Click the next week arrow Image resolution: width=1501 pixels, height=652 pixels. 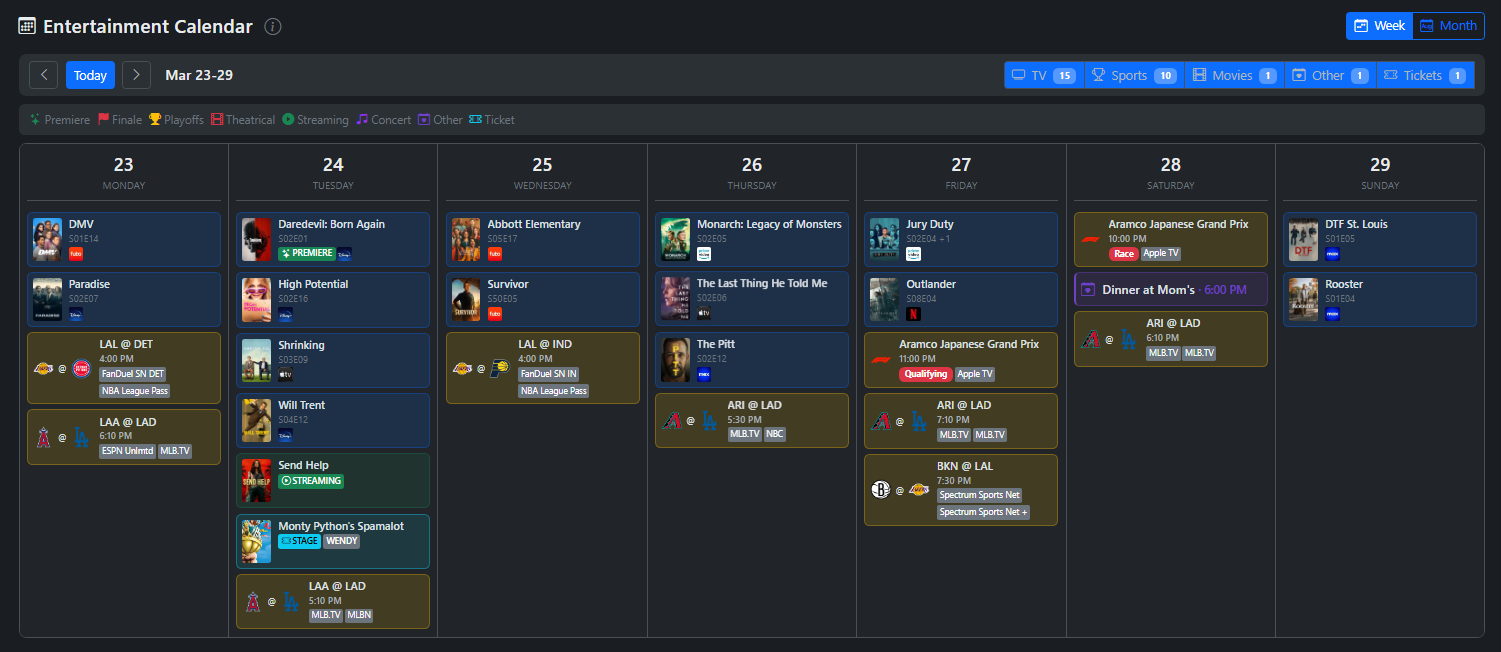click(135, 74)
